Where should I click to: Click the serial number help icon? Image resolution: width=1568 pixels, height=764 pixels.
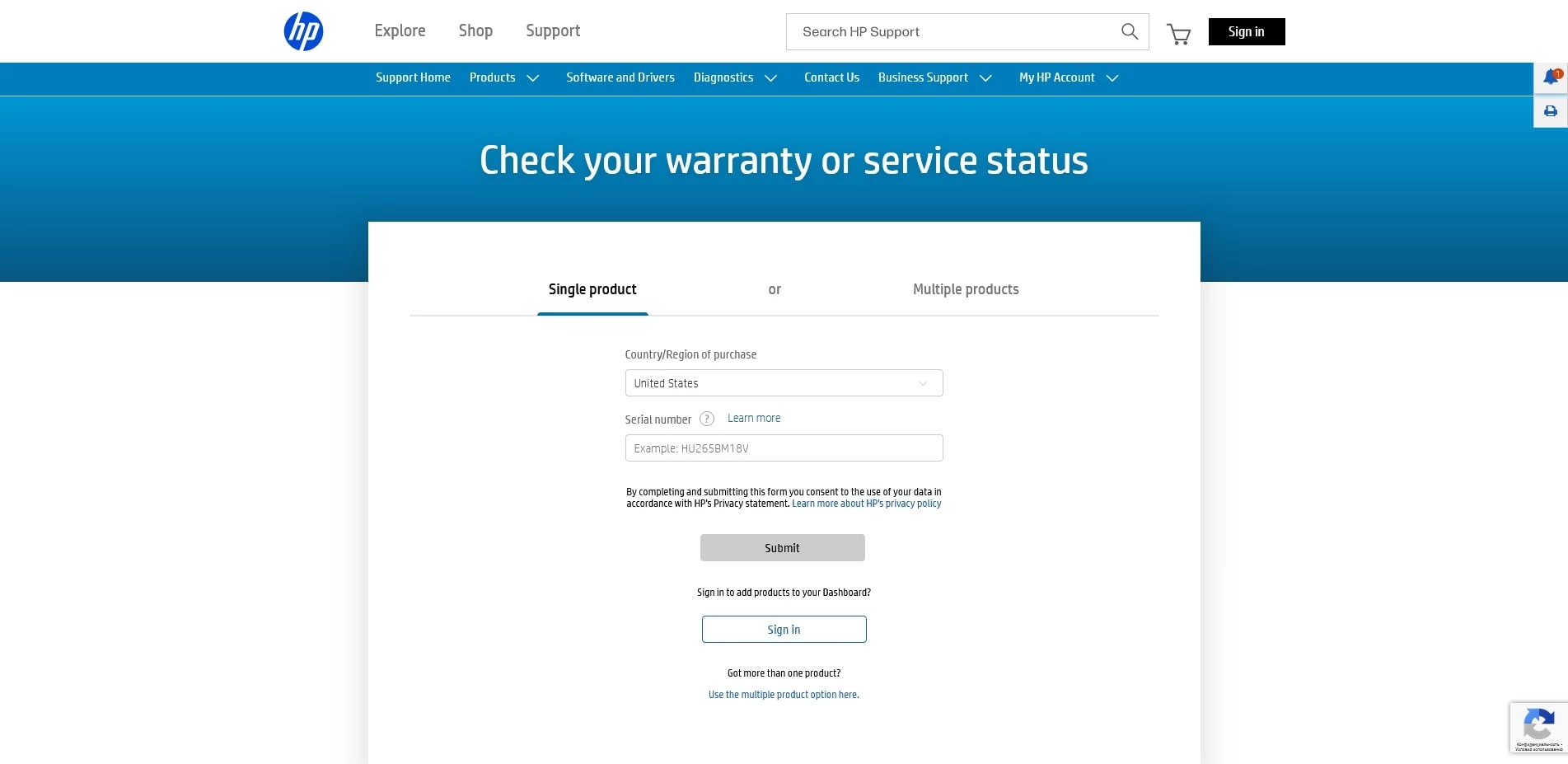point(706,419)
